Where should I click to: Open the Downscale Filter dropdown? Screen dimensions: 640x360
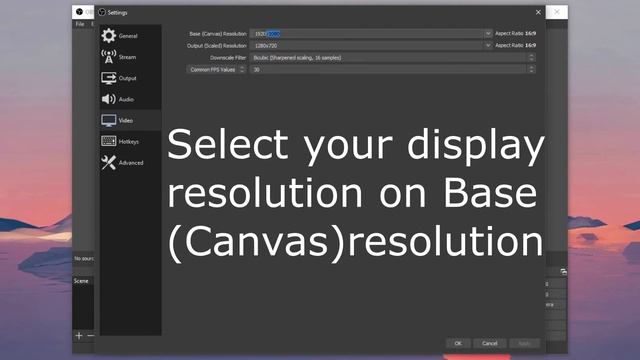pyautogui.click(x=393, y=58)
